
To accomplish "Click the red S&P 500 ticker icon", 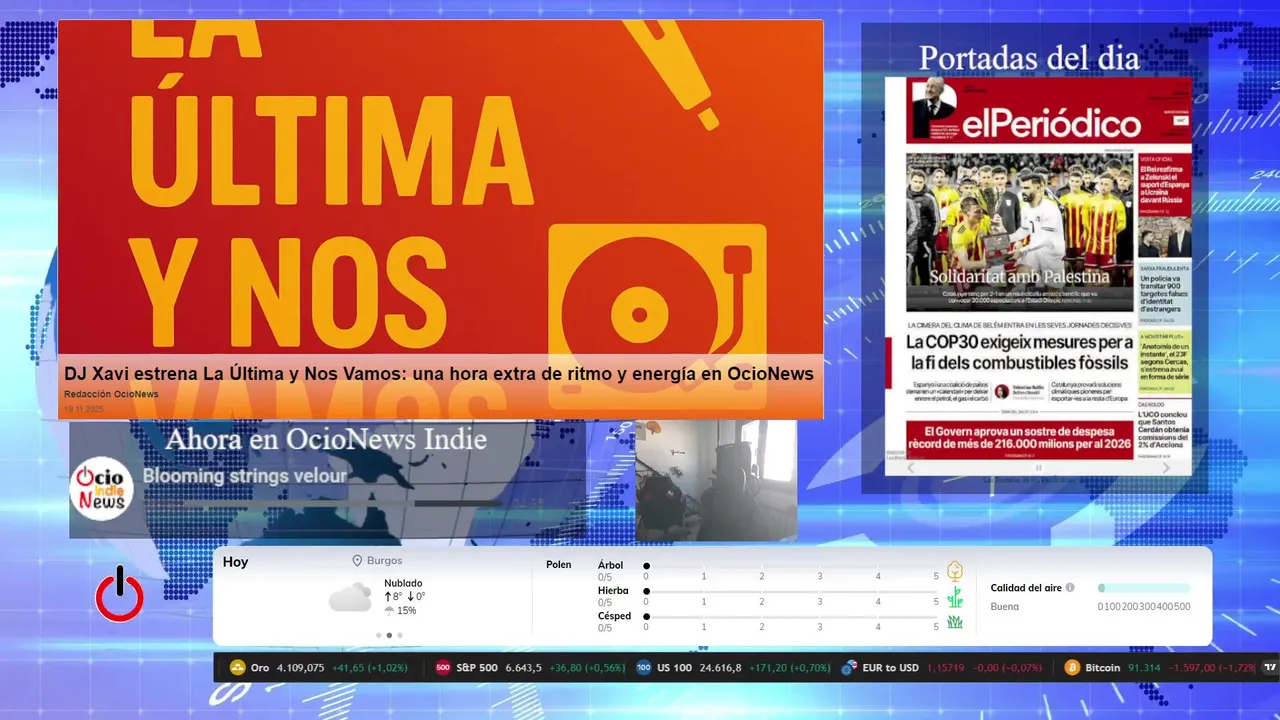I will (443, 668).
